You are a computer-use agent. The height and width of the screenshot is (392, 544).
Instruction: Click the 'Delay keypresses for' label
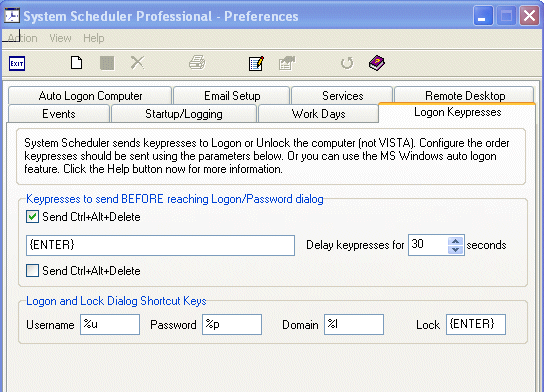[355, 245]
